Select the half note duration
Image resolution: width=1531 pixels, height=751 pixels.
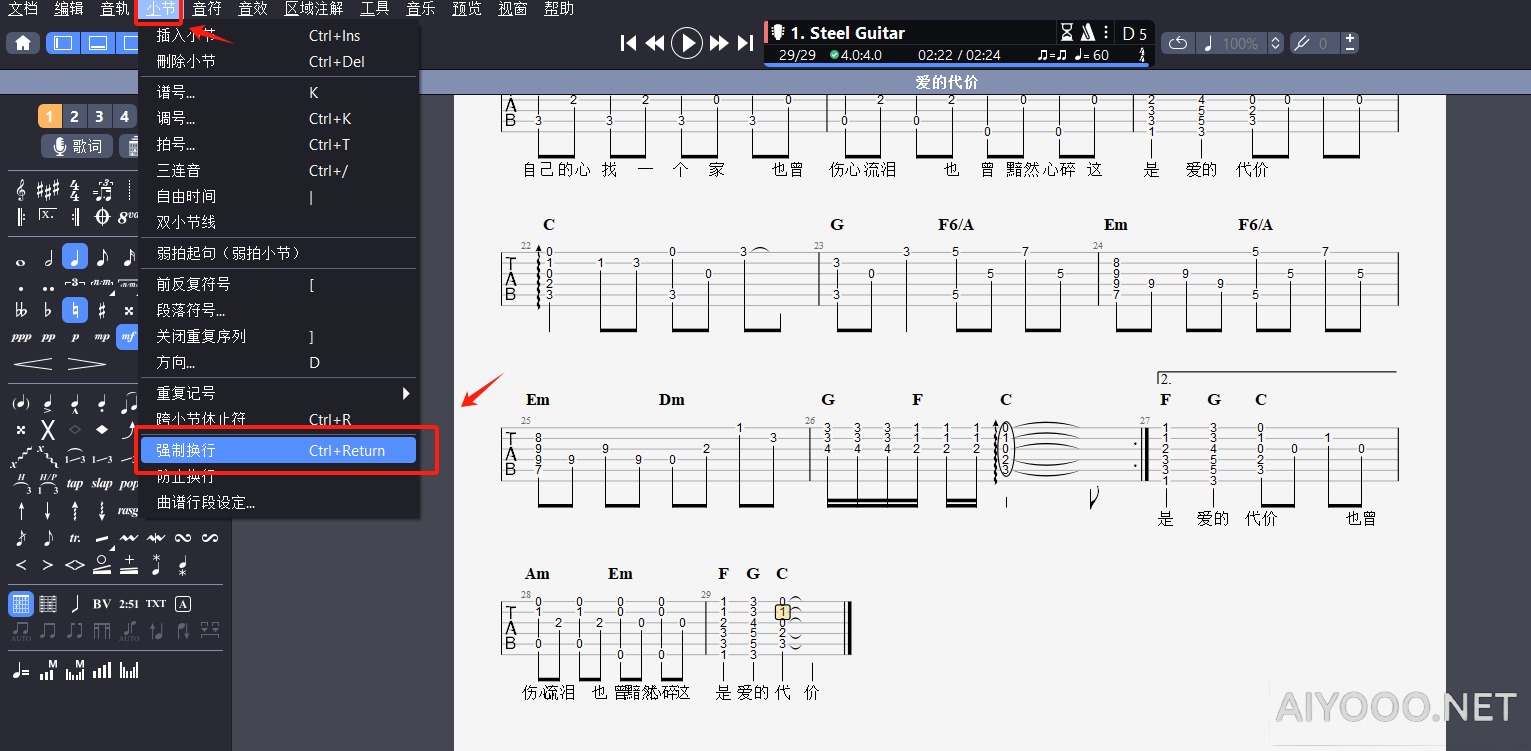[x=48, y=258]
